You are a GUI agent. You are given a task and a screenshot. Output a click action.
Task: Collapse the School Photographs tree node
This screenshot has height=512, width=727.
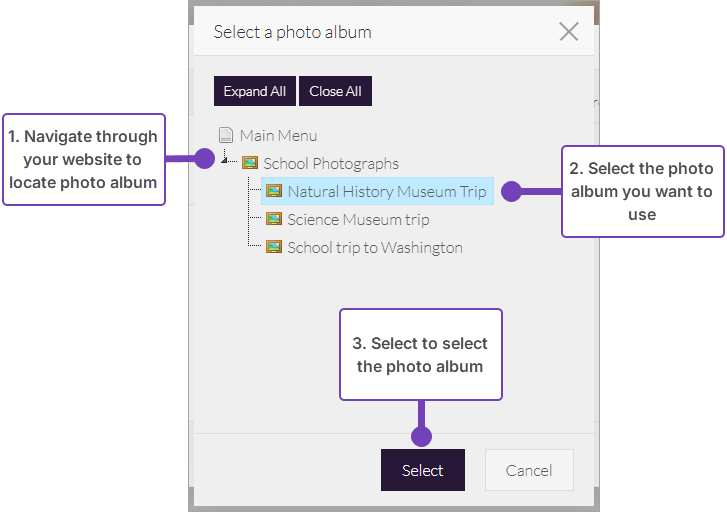point(226,160)
